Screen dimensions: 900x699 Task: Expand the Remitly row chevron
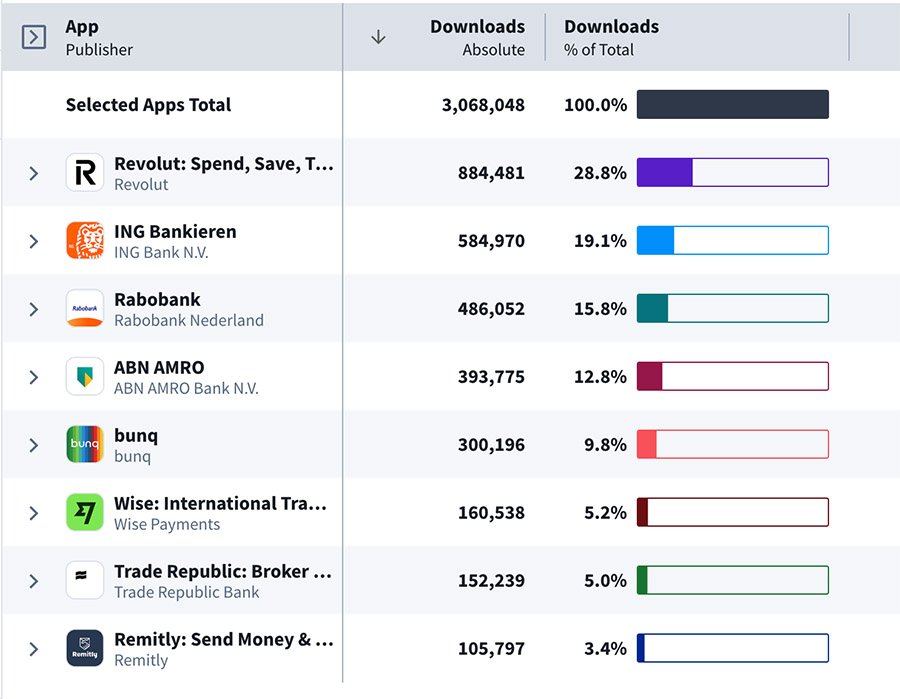point(33,649)
